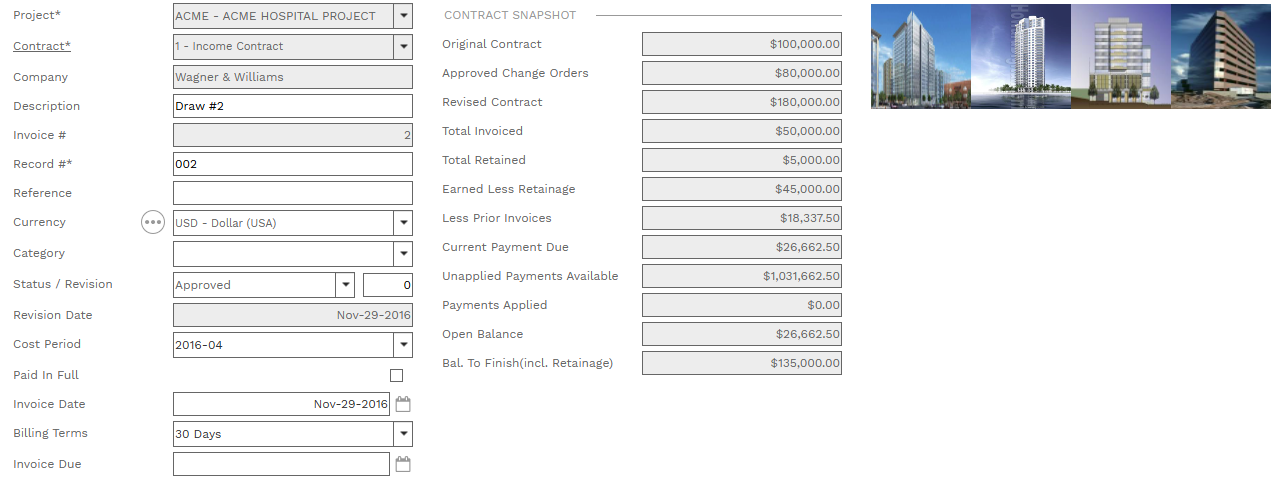Open the Invoice Date calendar picker

tap(403, 405)
